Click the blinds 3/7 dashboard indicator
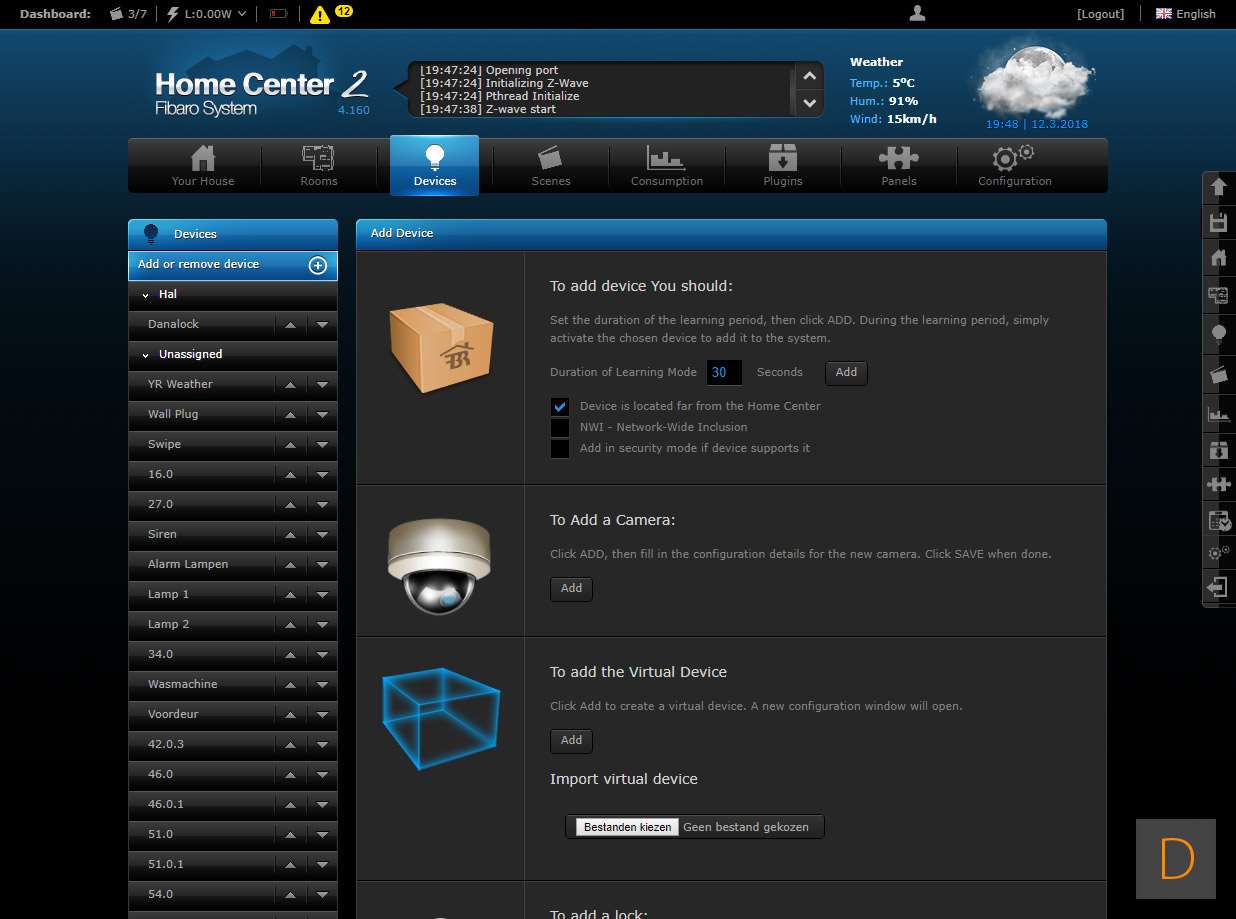Image resolution: width=1236 pixels, height=919 pixels. pyautogui.click(x=128, y=14)
